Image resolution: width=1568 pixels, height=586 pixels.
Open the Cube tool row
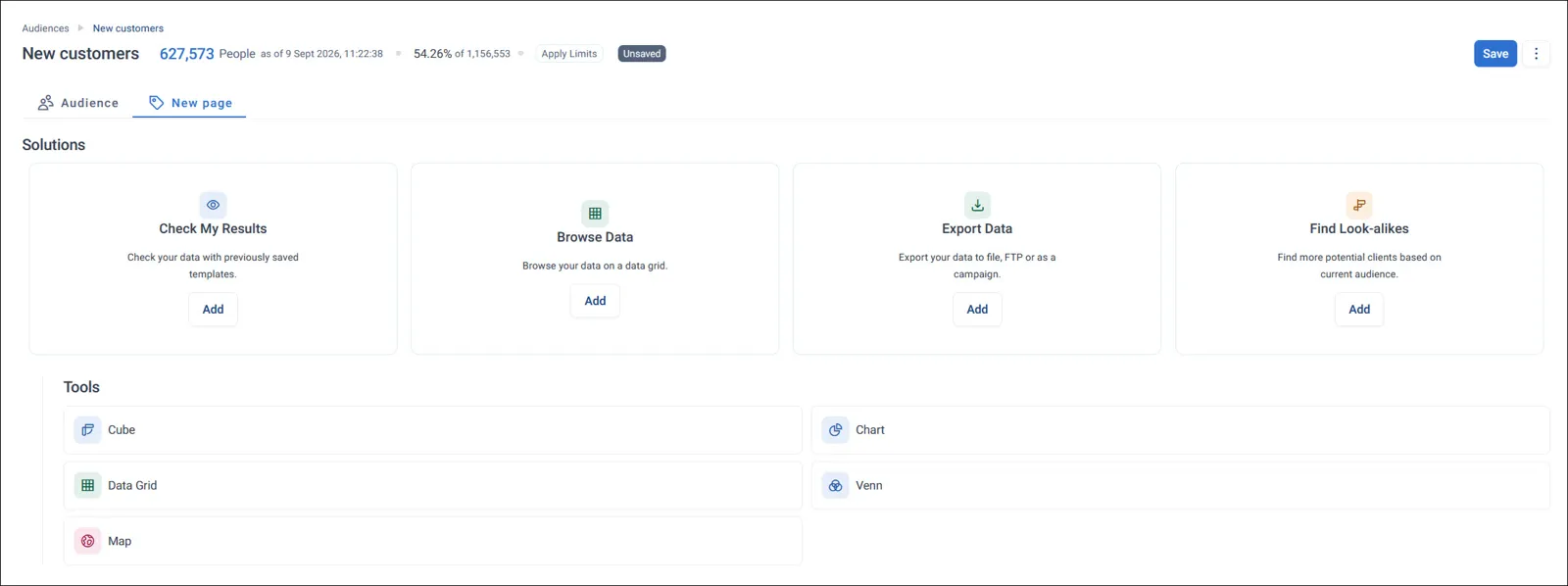click(x=432, y=430)
